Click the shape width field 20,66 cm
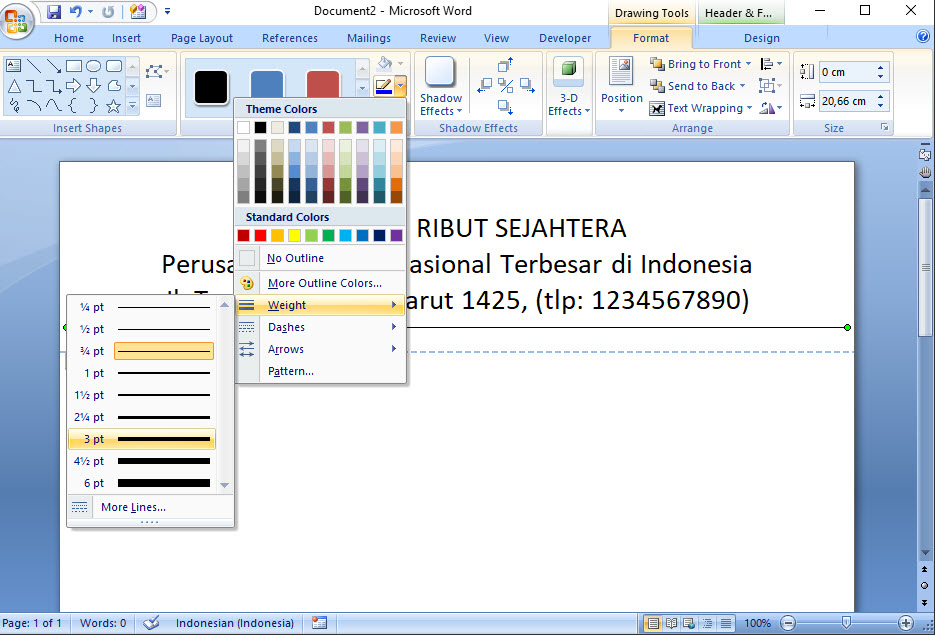 click(846, 101)
